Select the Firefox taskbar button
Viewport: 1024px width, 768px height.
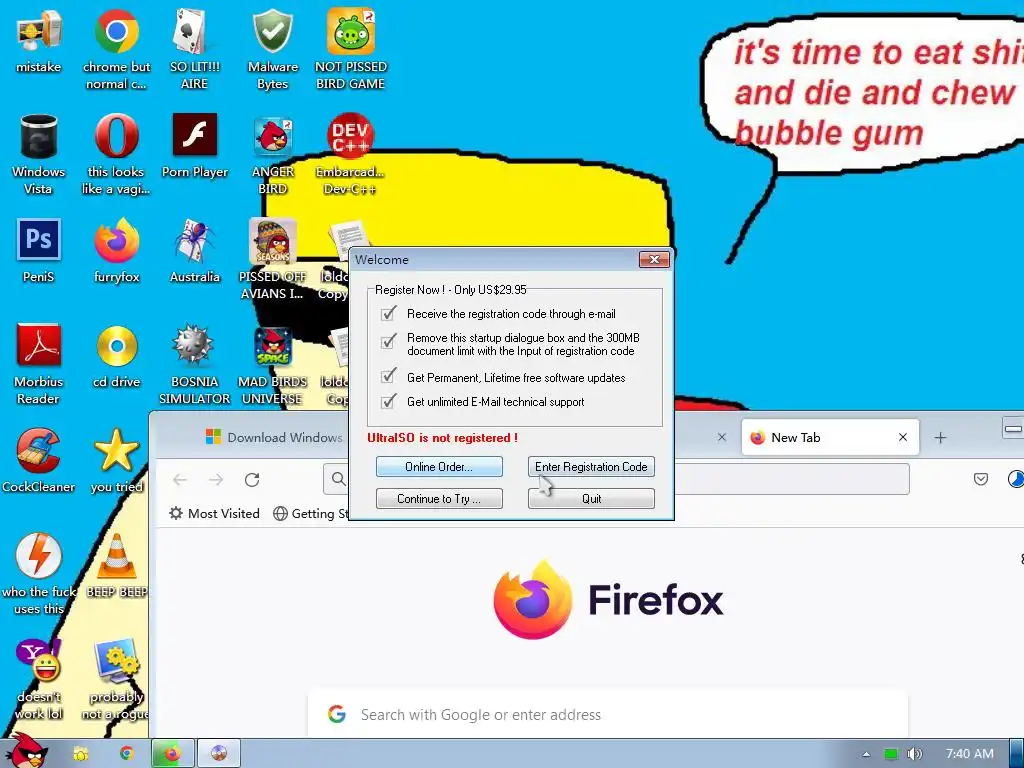click(173, 754)
